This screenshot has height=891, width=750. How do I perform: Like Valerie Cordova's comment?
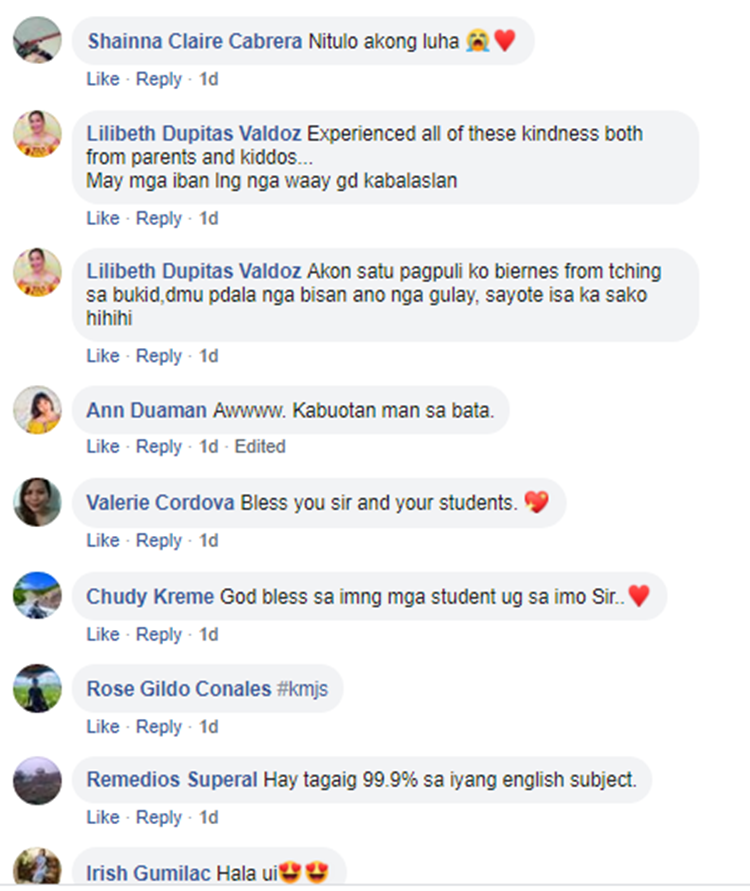click(102, 540)
